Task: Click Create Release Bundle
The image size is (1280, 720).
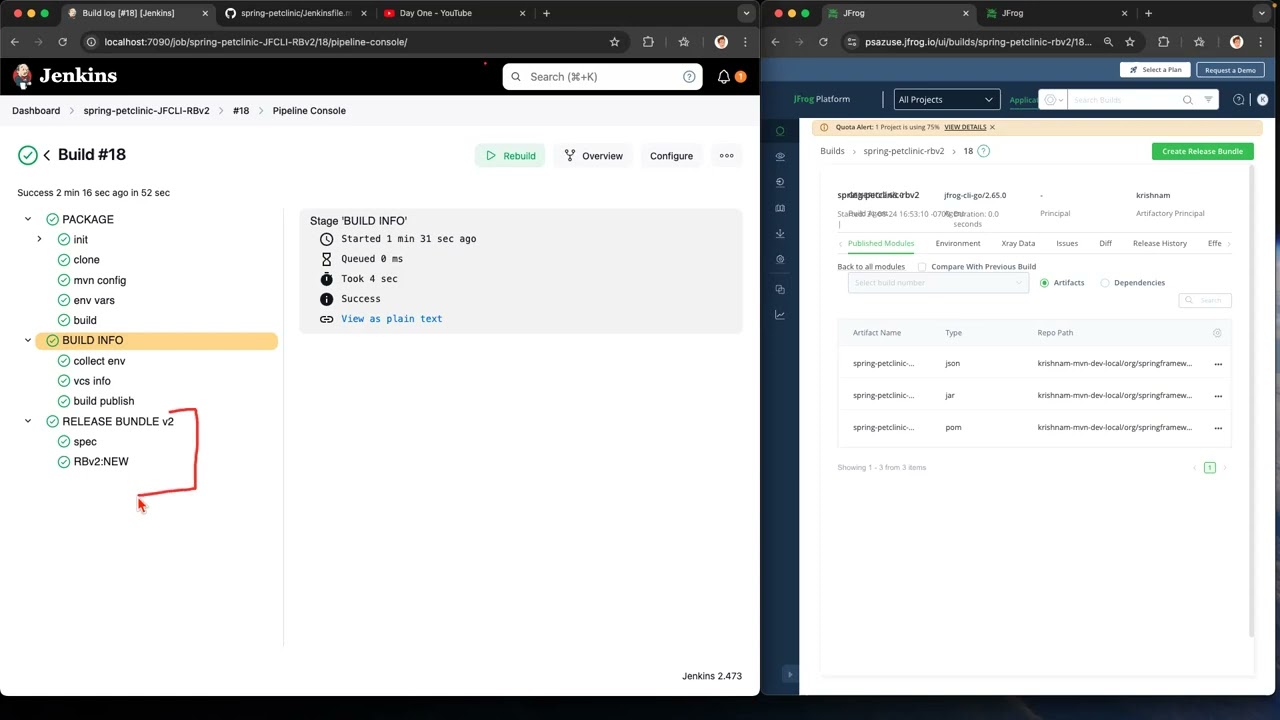Action: point(1202,151)
